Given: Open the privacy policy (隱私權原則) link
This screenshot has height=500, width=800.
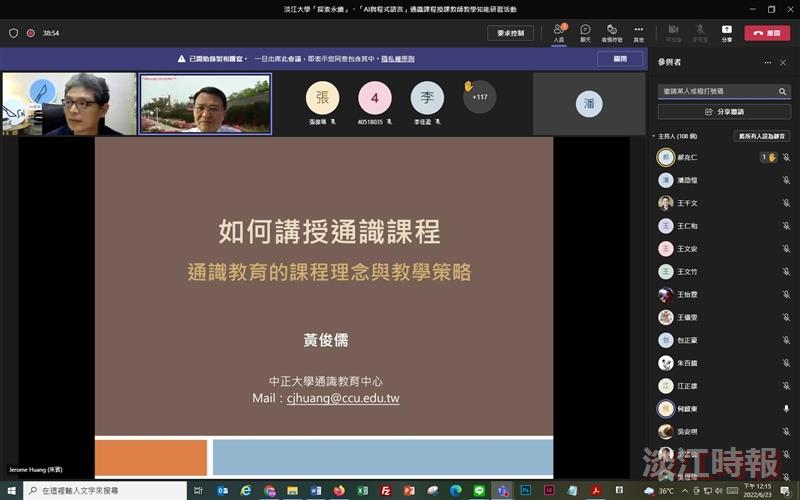Looking at the screenshot, I should [x=397, y=59].
